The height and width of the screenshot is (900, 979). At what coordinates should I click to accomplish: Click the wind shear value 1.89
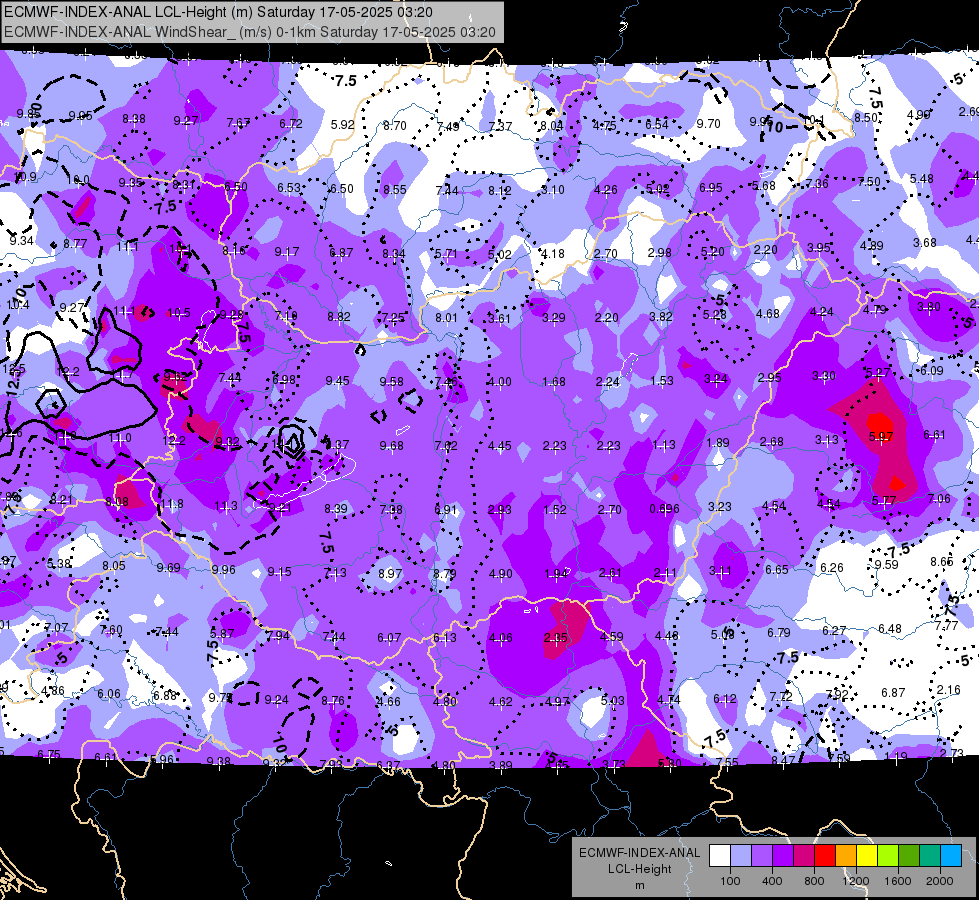click(x=718, y=443)
